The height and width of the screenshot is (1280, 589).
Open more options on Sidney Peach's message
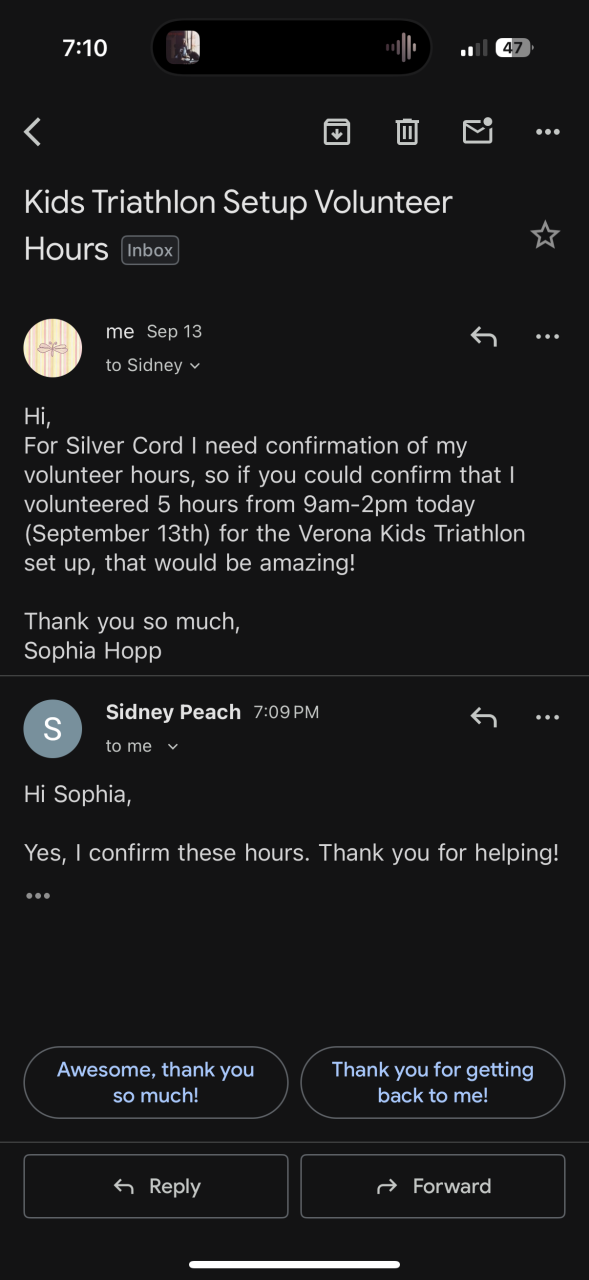tap(548, 717)
